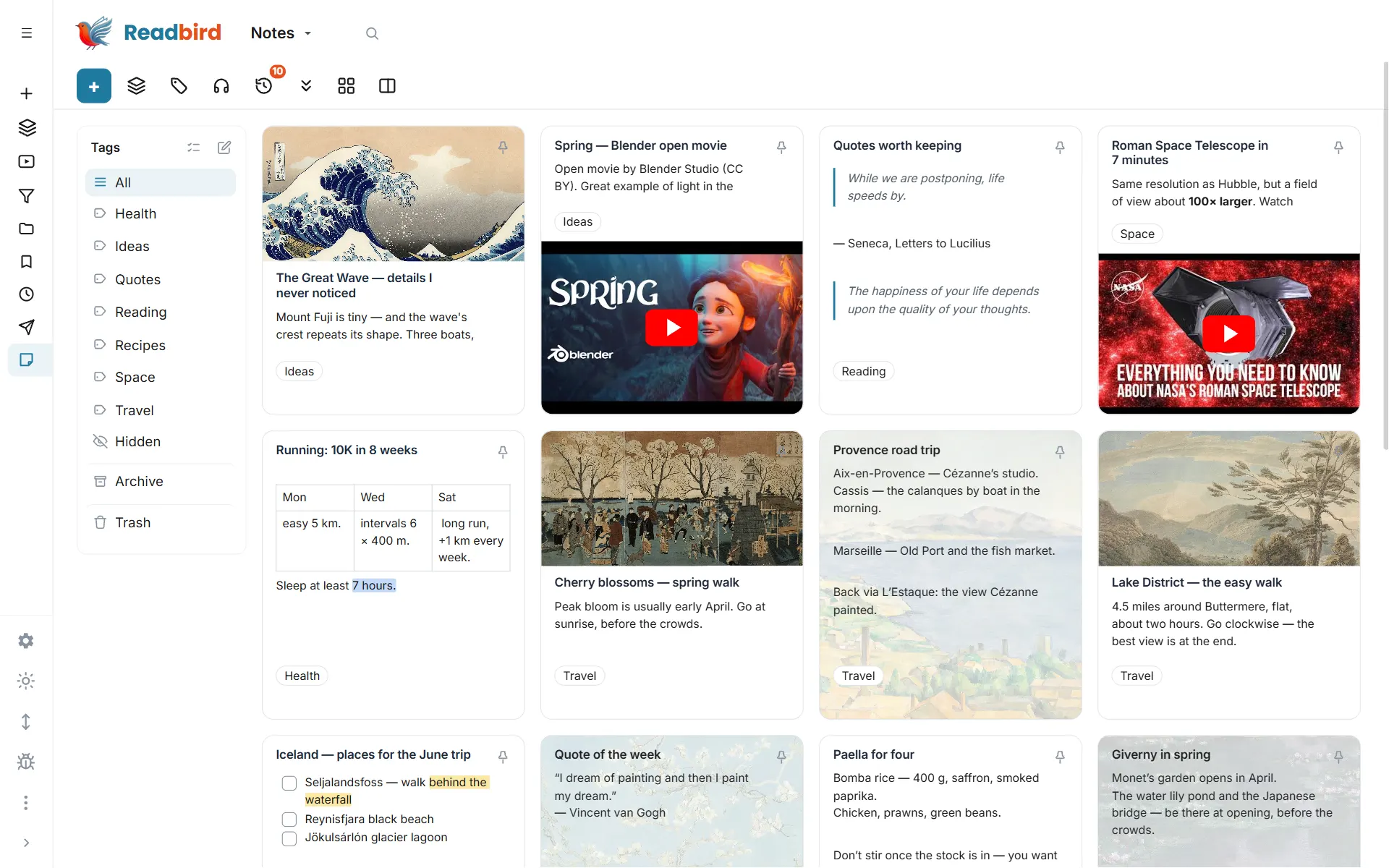Open the sidebar bookmark icon

[27, 262]
